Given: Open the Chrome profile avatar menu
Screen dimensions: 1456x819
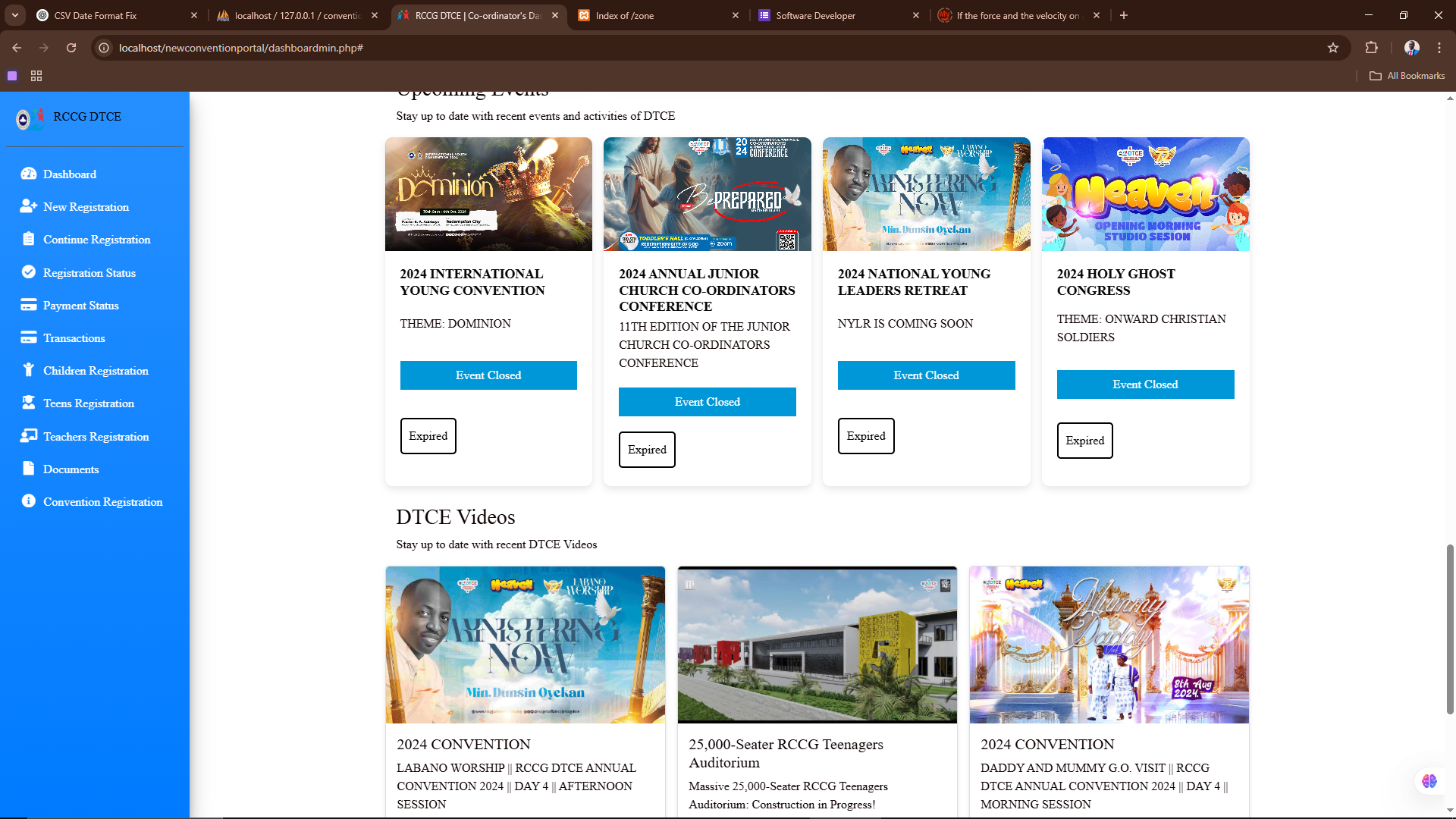Looking at the screenshot, I should [x=1411, y=48].
